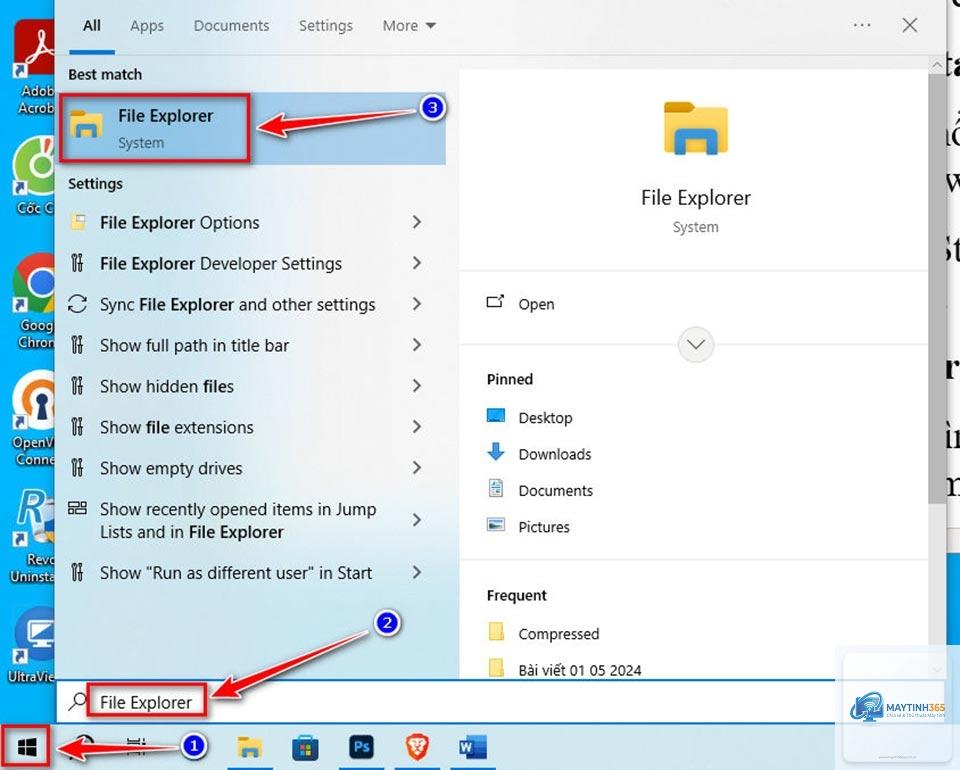Open Brave browser from the taskbar
The height and width of the screenshot is (770, 960).
[x=417, y=747]
